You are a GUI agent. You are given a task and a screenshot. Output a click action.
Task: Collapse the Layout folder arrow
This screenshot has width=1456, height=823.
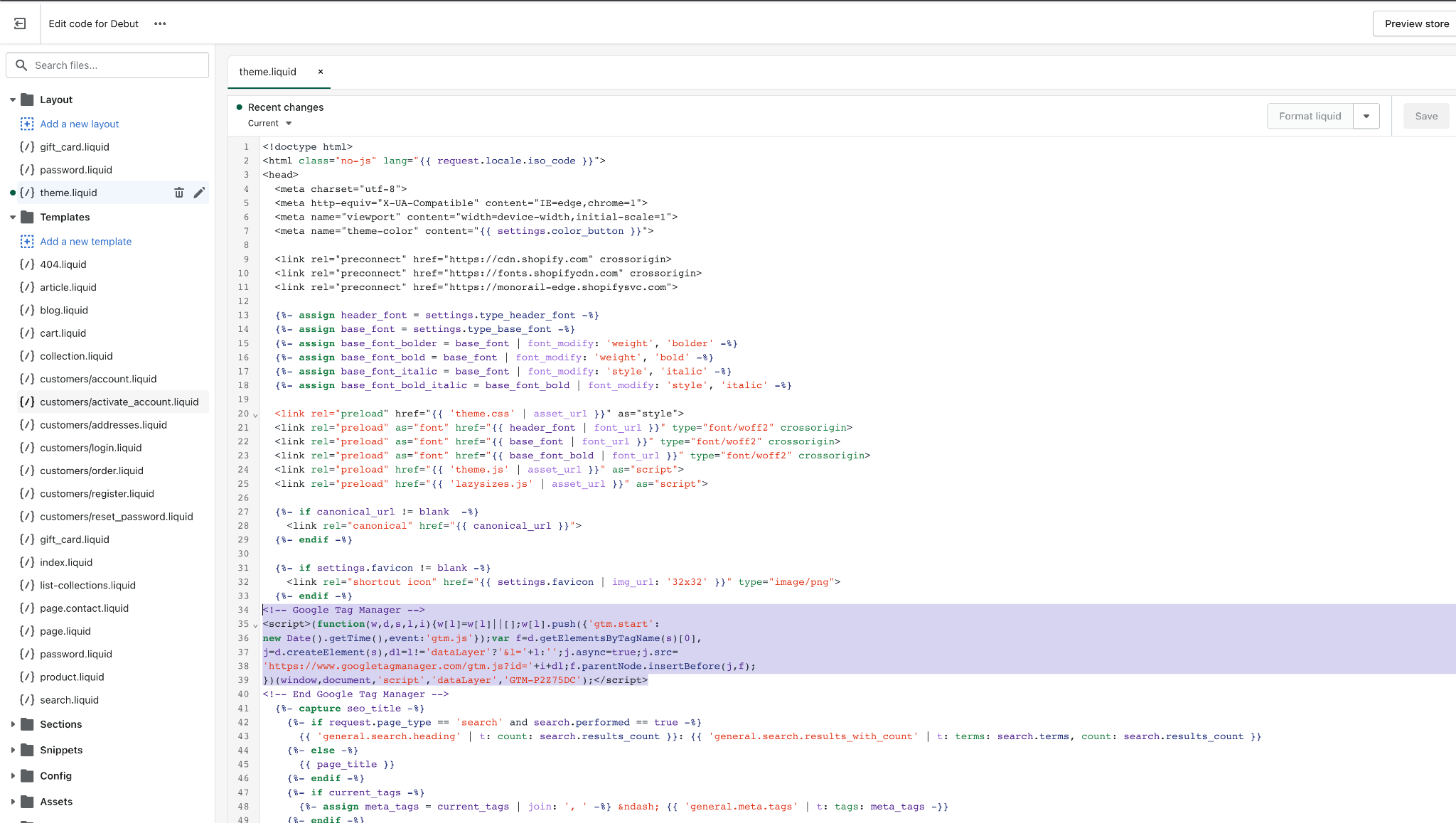click(x=13, y=99)
